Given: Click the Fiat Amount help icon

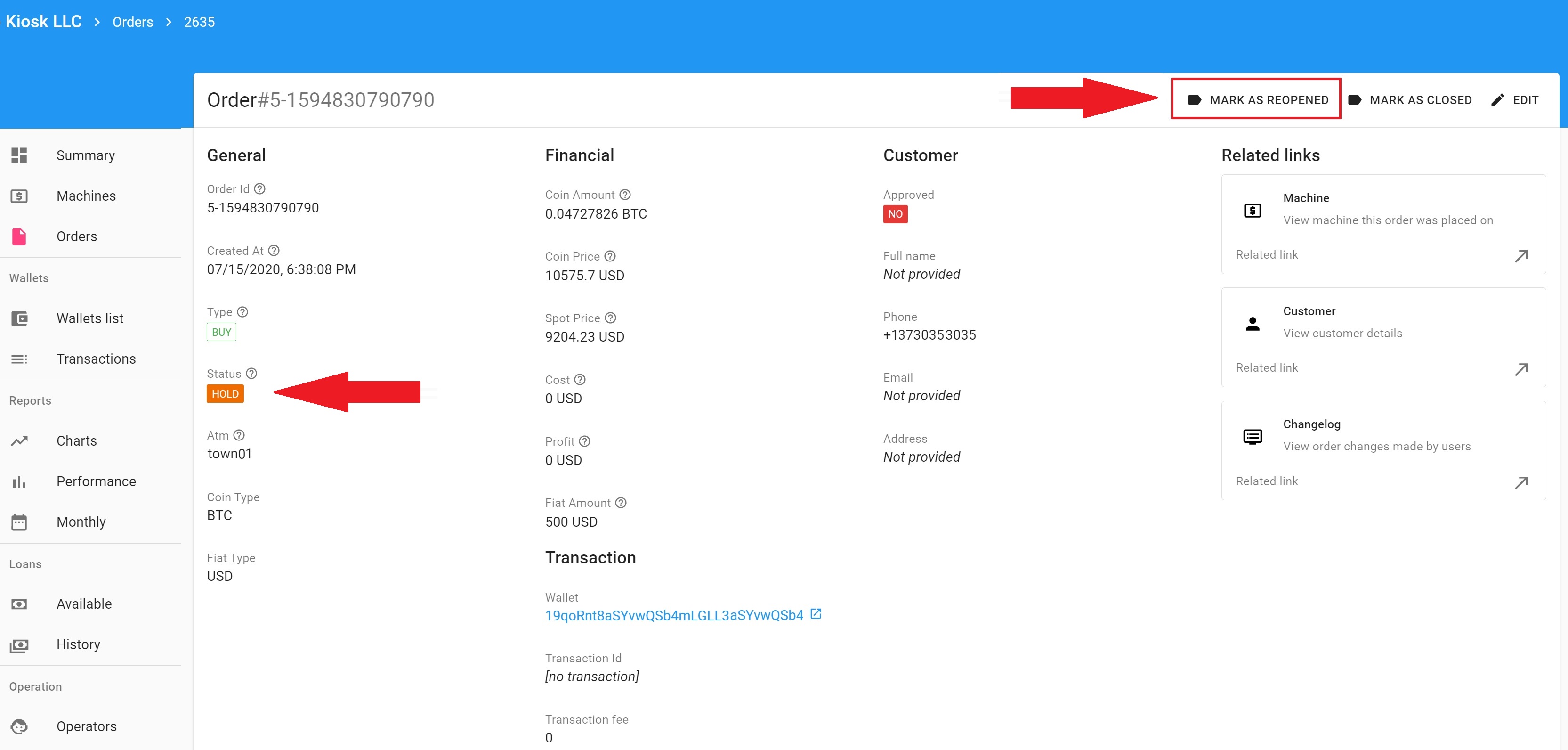Looking at the screenshot, I should click(621, 502).
